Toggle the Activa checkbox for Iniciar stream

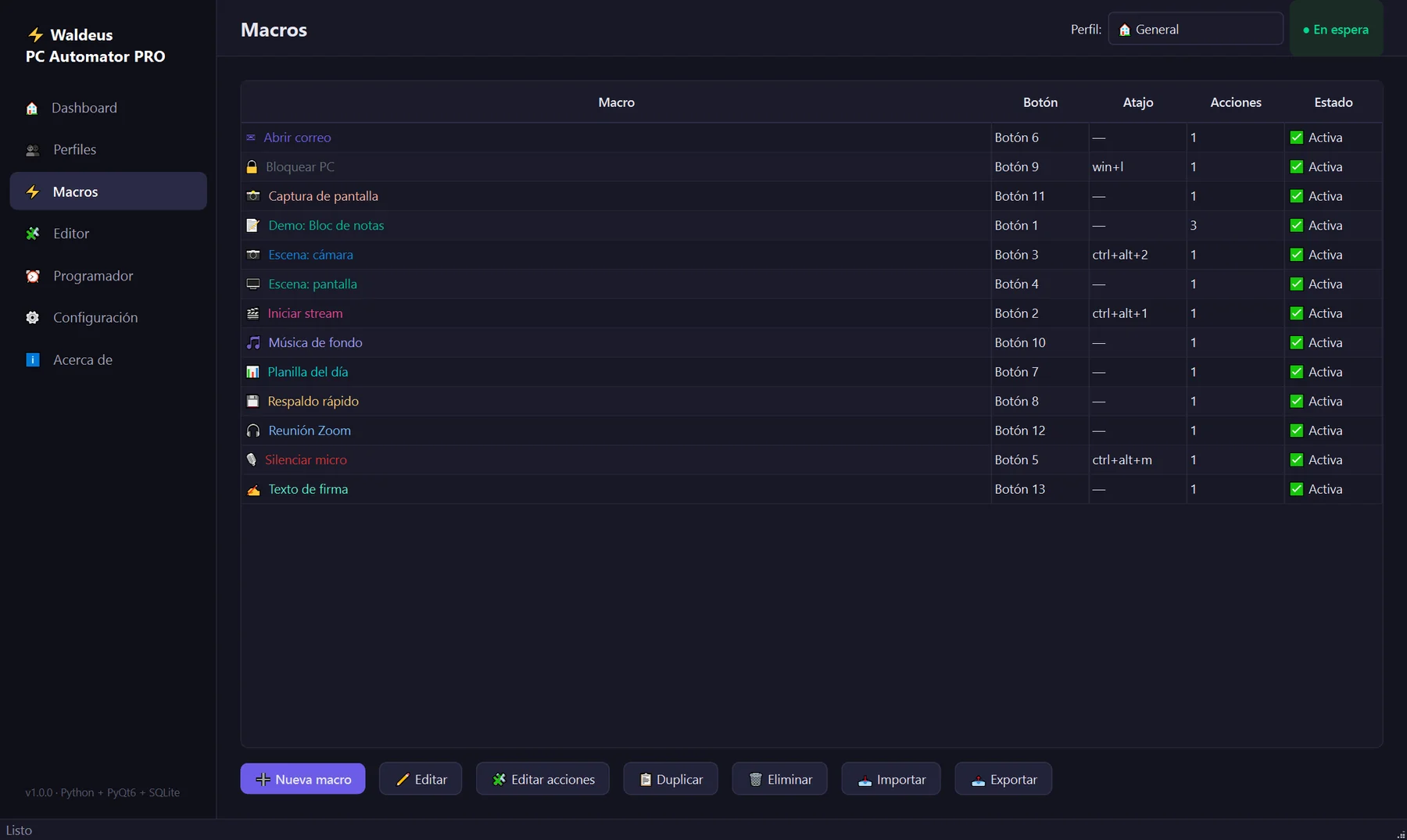pyautogui.click(x=1297, y=313)
